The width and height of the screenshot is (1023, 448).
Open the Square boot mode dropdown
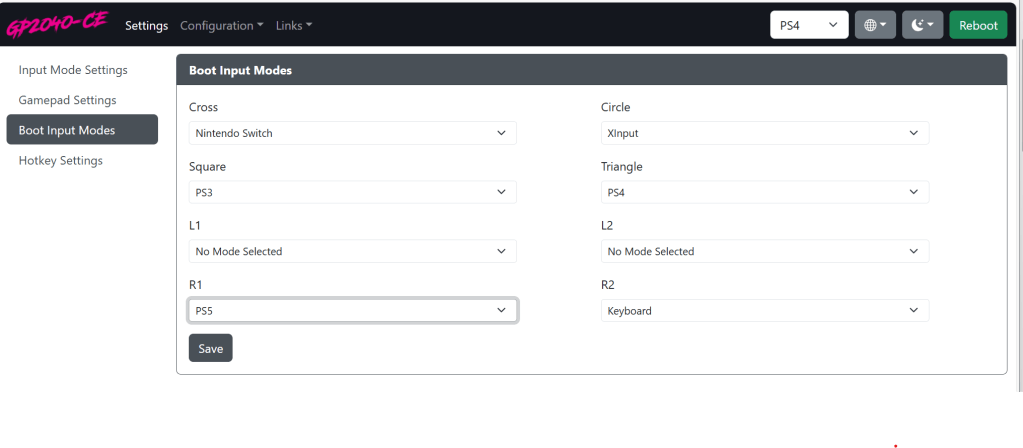tap(352, 192)
